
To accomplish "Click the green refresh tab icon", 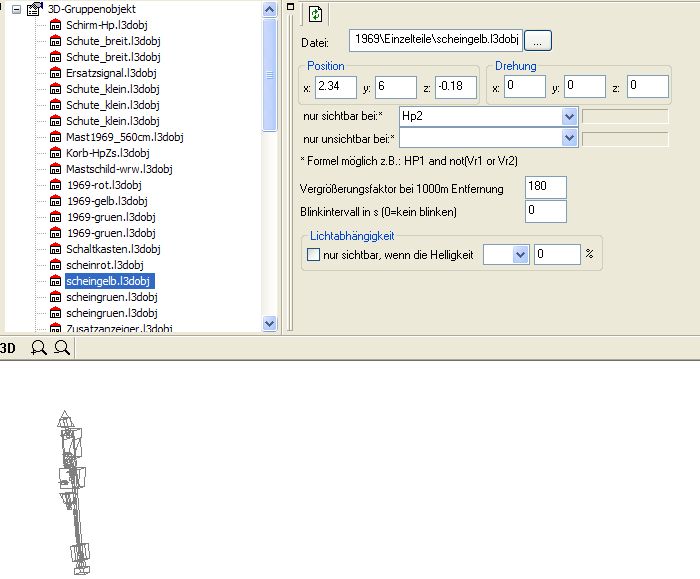I will click(x=316, y=13).
